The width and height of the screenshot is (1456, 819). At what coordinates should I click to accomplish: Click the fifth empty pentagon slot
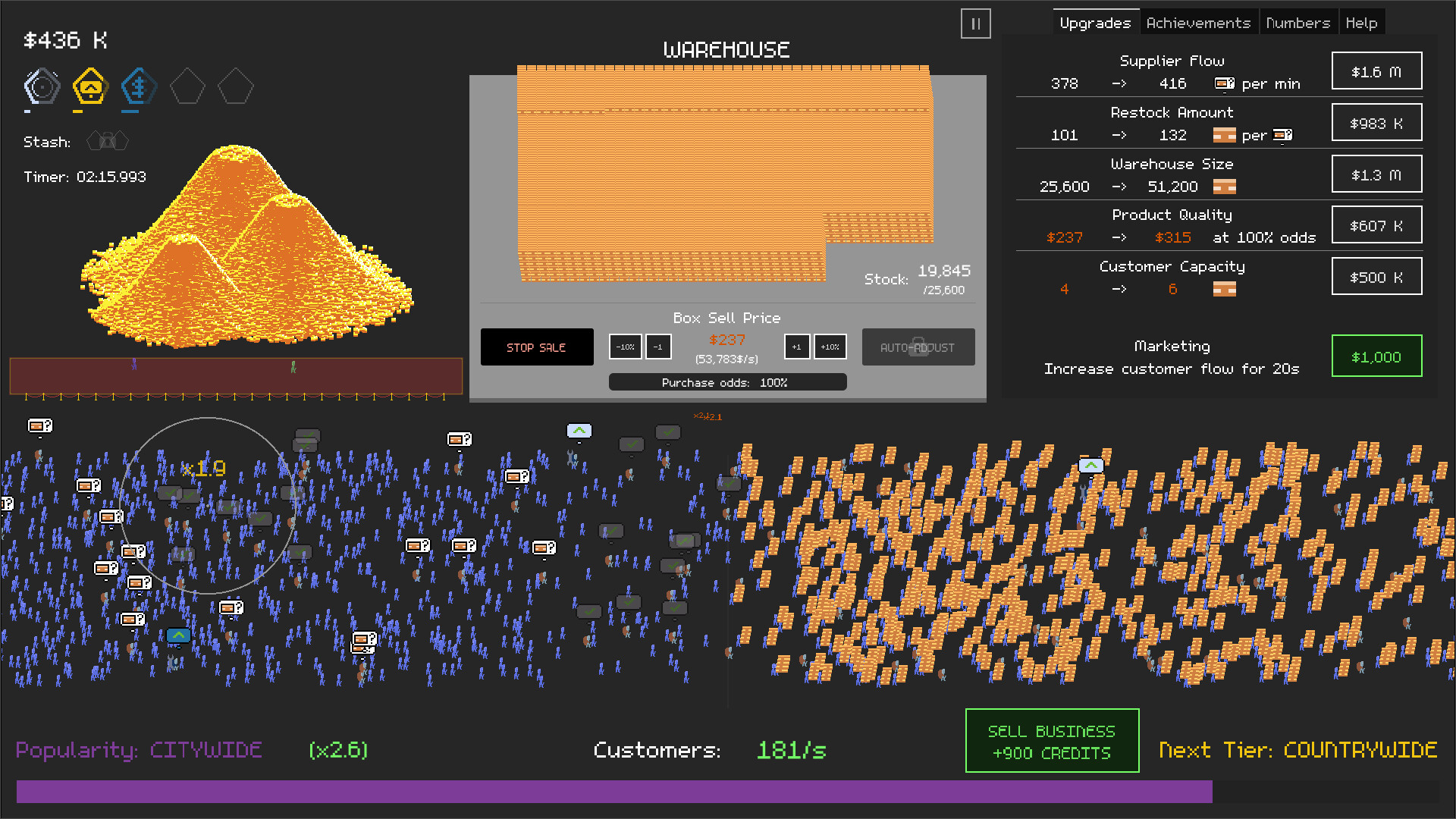click(x=236, y=86)
